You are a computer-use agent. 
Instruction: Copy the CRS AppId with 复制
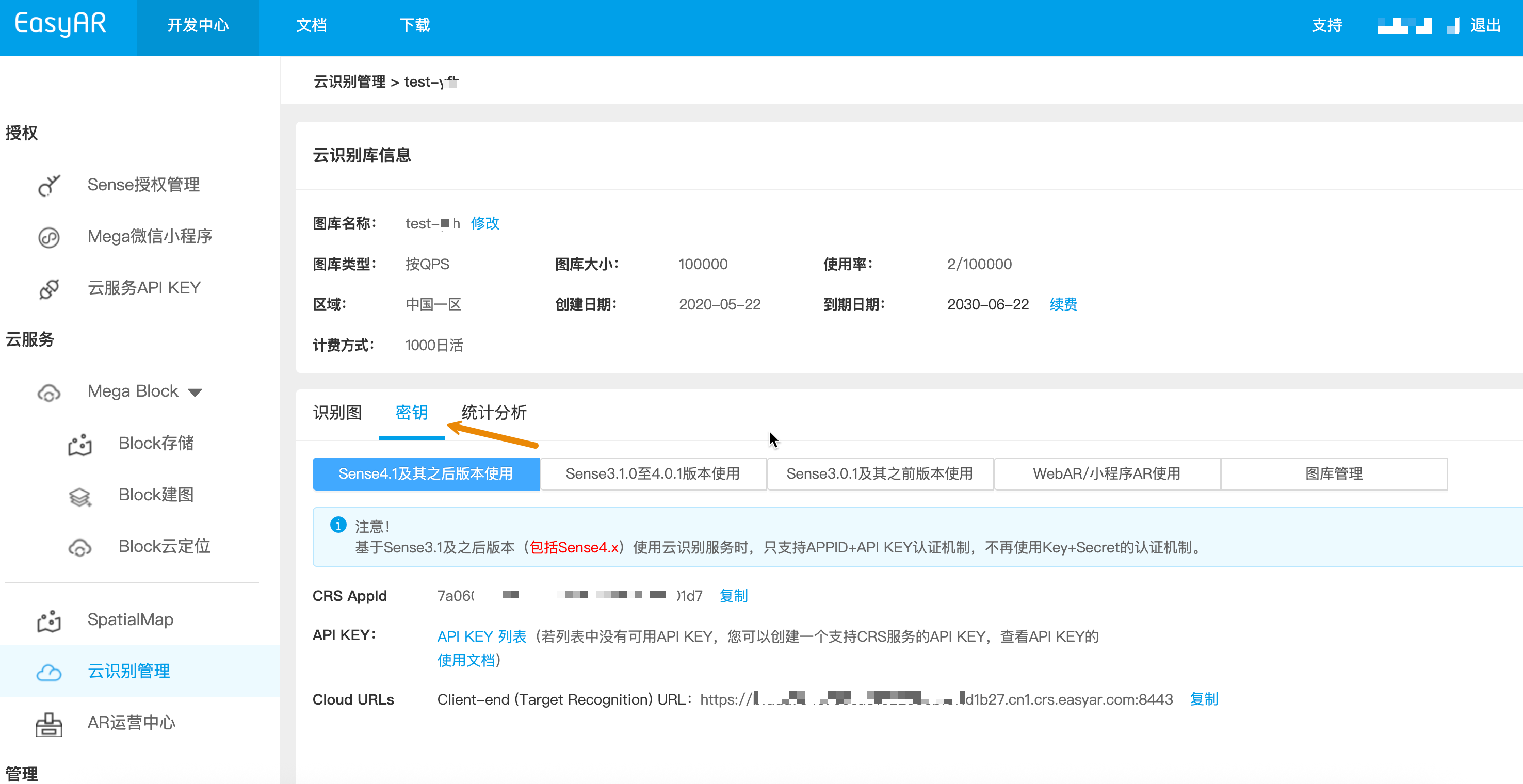733,596
